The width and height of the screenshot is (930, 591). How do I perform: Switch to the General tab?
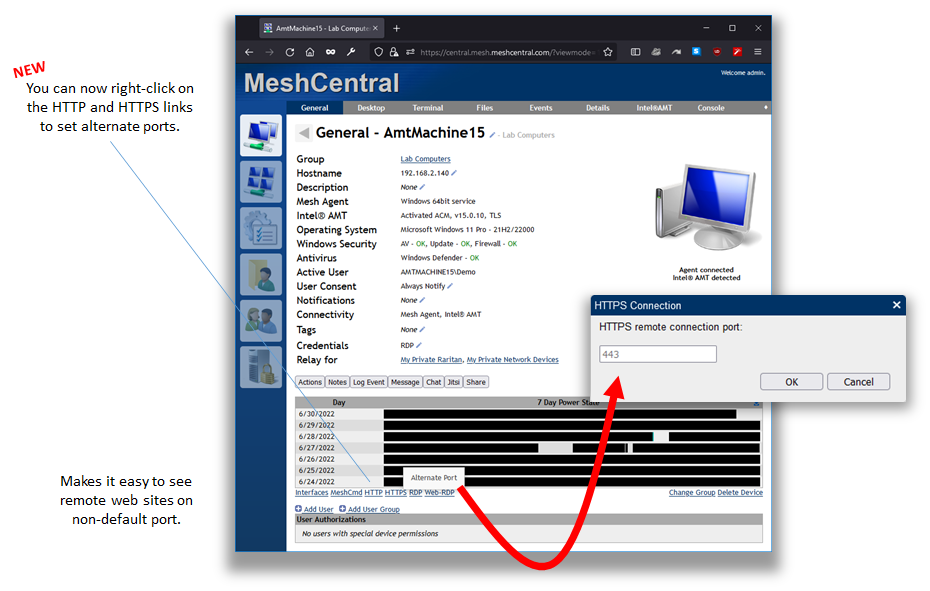314,108
